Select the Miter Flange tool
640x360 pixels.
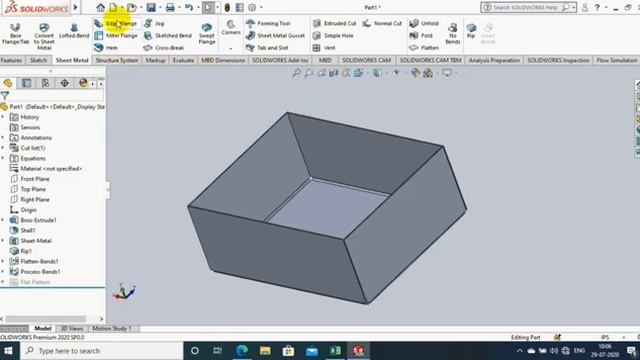(116, 36)
